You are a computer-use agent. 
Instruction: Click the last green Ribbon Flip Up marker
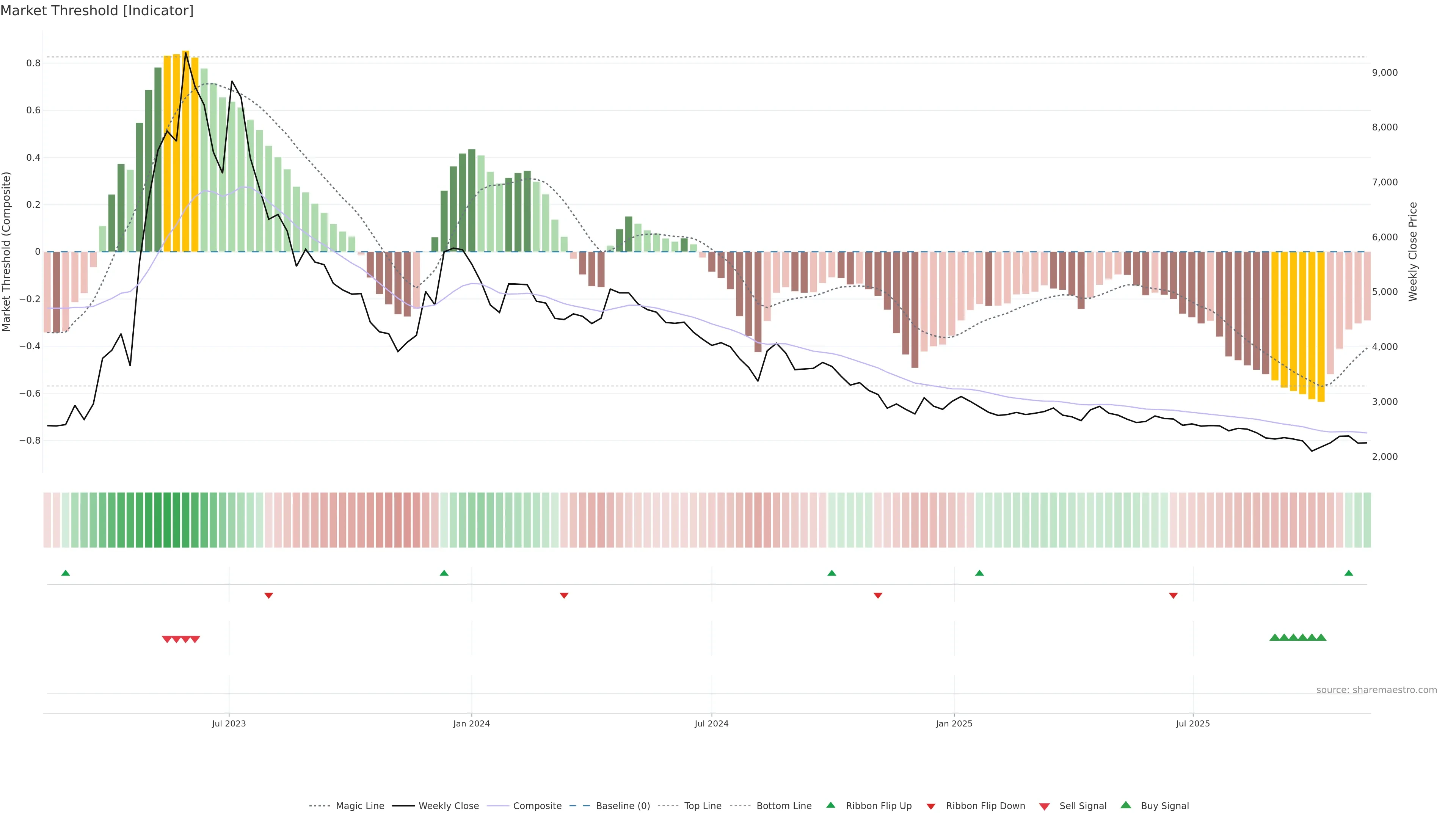[1349, 573]
